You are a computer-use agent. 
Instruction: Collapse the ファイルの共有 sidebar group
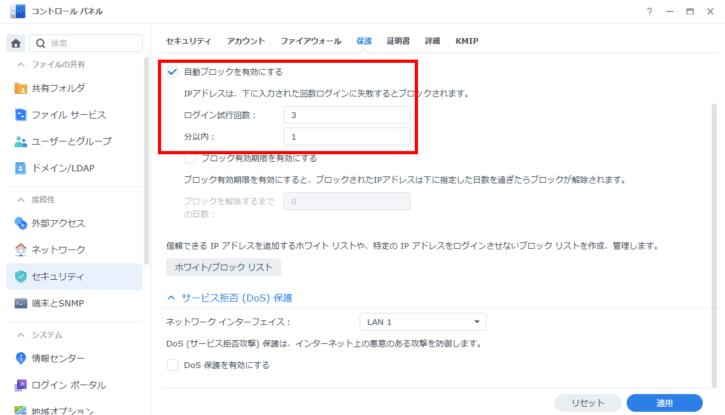pos(21,65)
